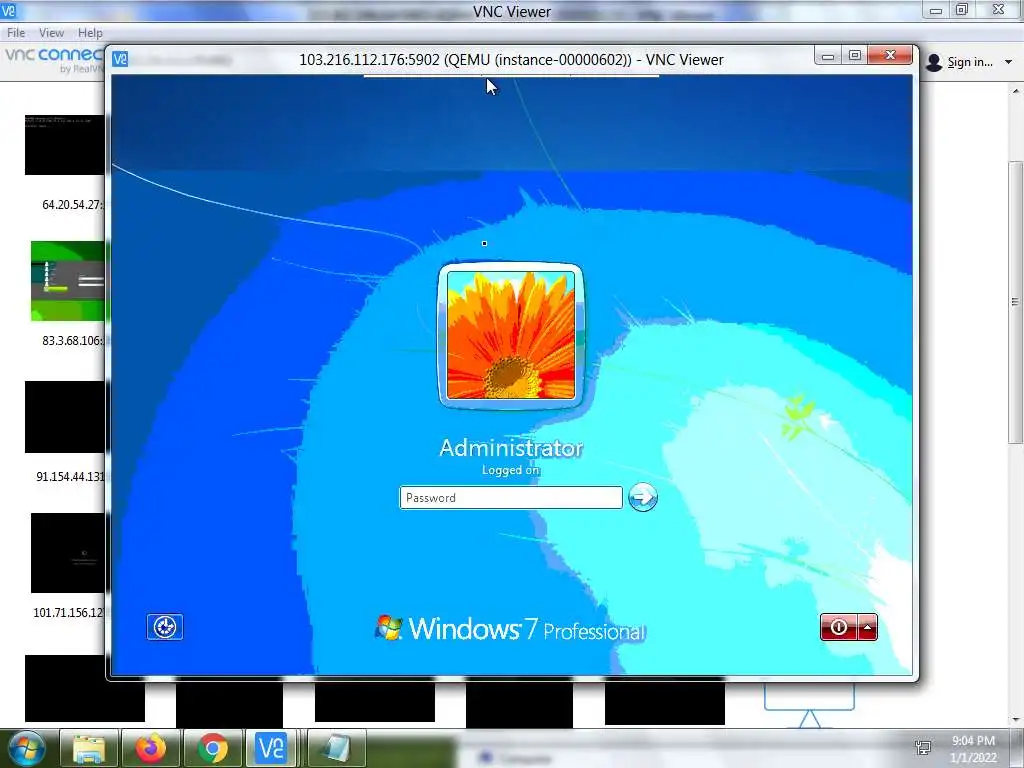Open the 64.20.54.27 connection thumbnail
Image resolution: width=1024 pixels, height=768 pixels.
click(65, 144)
